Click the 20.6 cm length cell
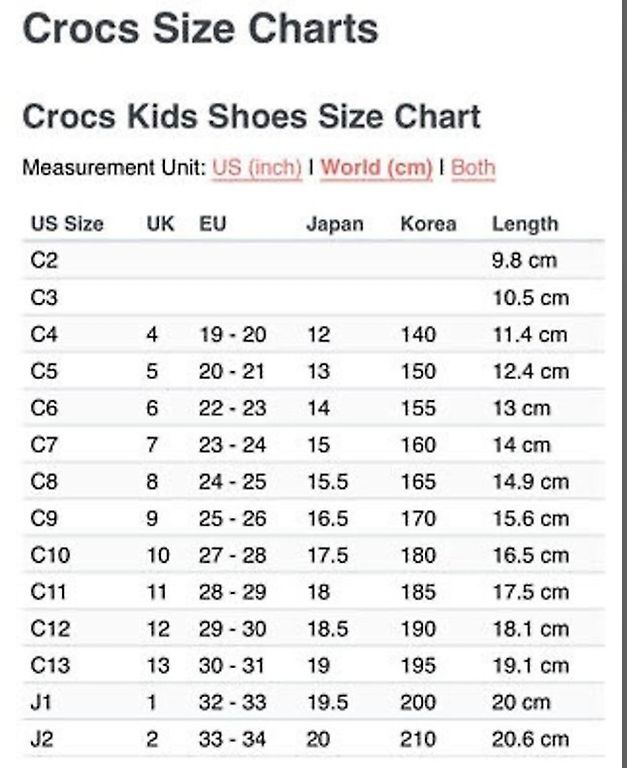627x768 pixels. 531,739
